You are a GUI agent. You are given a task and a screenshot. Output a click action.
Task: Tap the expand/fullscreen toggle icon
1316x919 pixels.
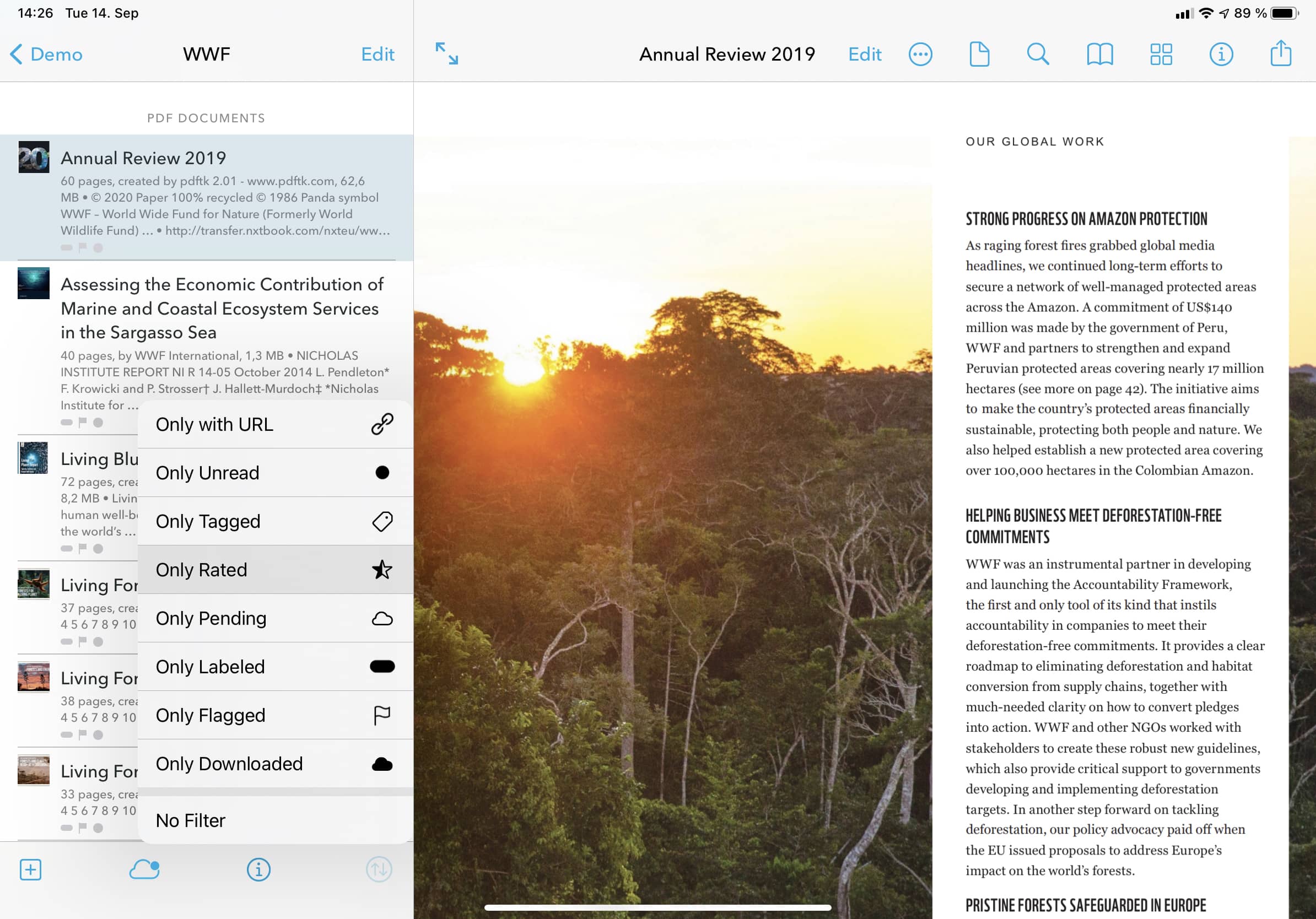(446, 53)
